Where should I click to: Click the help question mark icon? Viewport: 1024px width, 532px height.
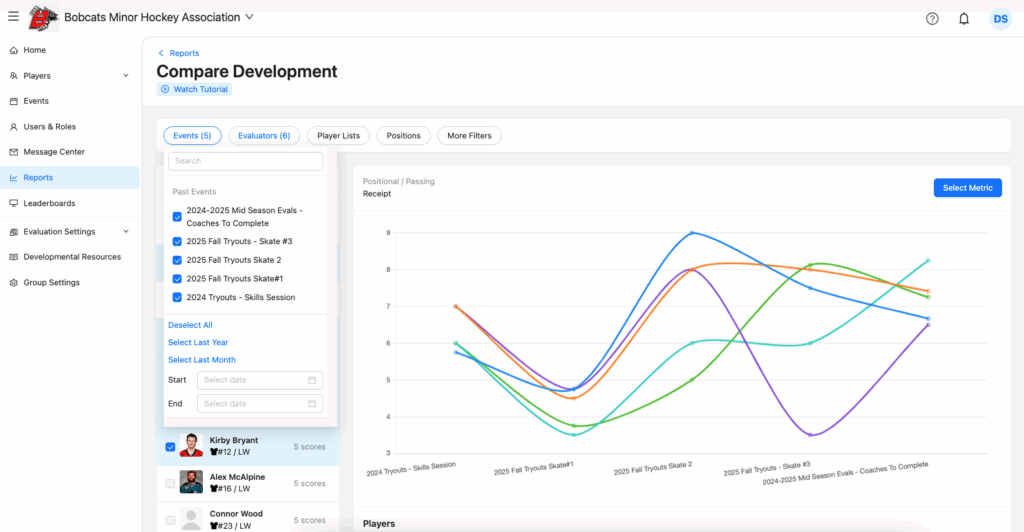tap(932, 18)
